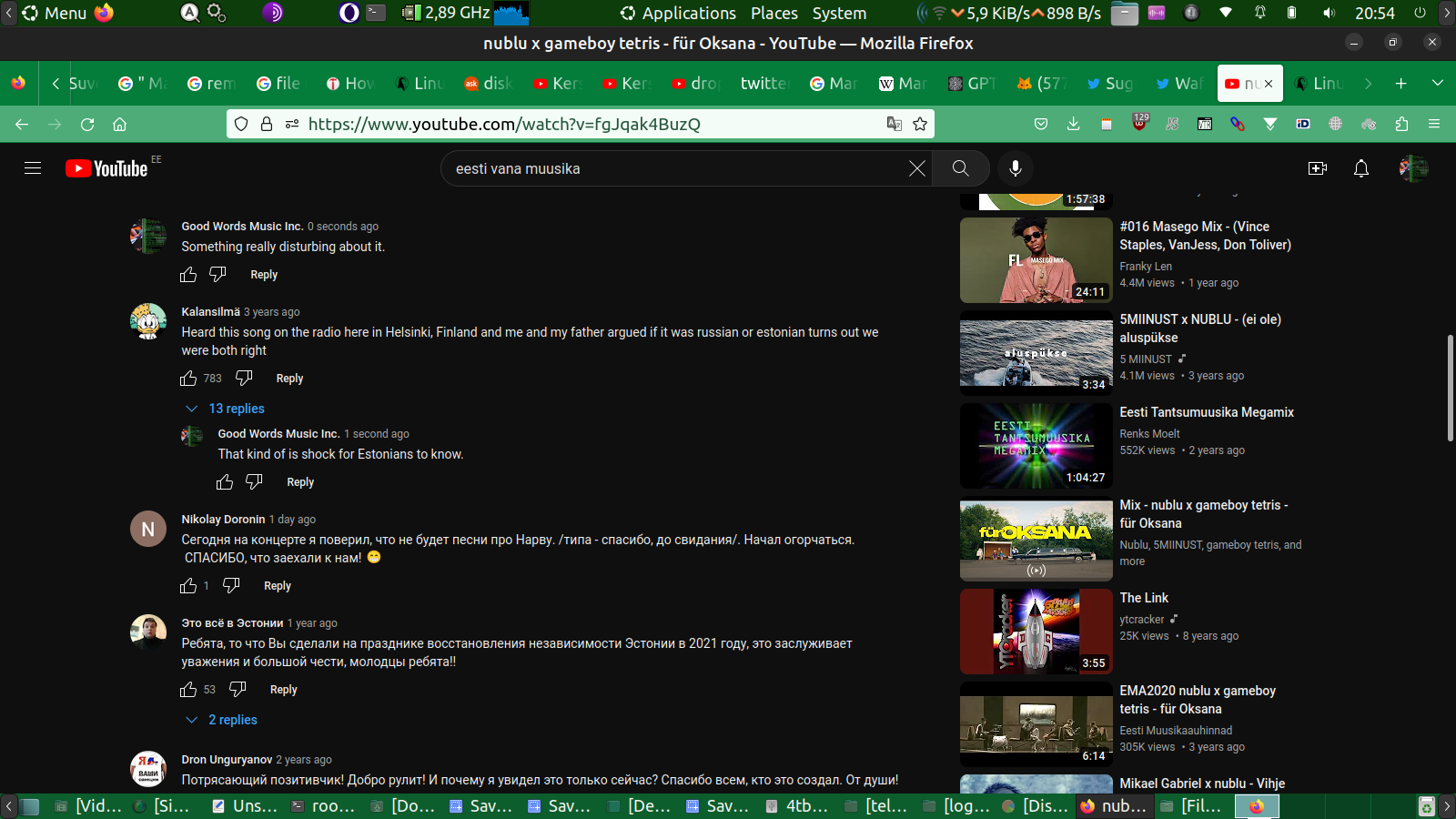Open Firefox application hamburger menu
1456x819 pixels.
(1434, 124)
